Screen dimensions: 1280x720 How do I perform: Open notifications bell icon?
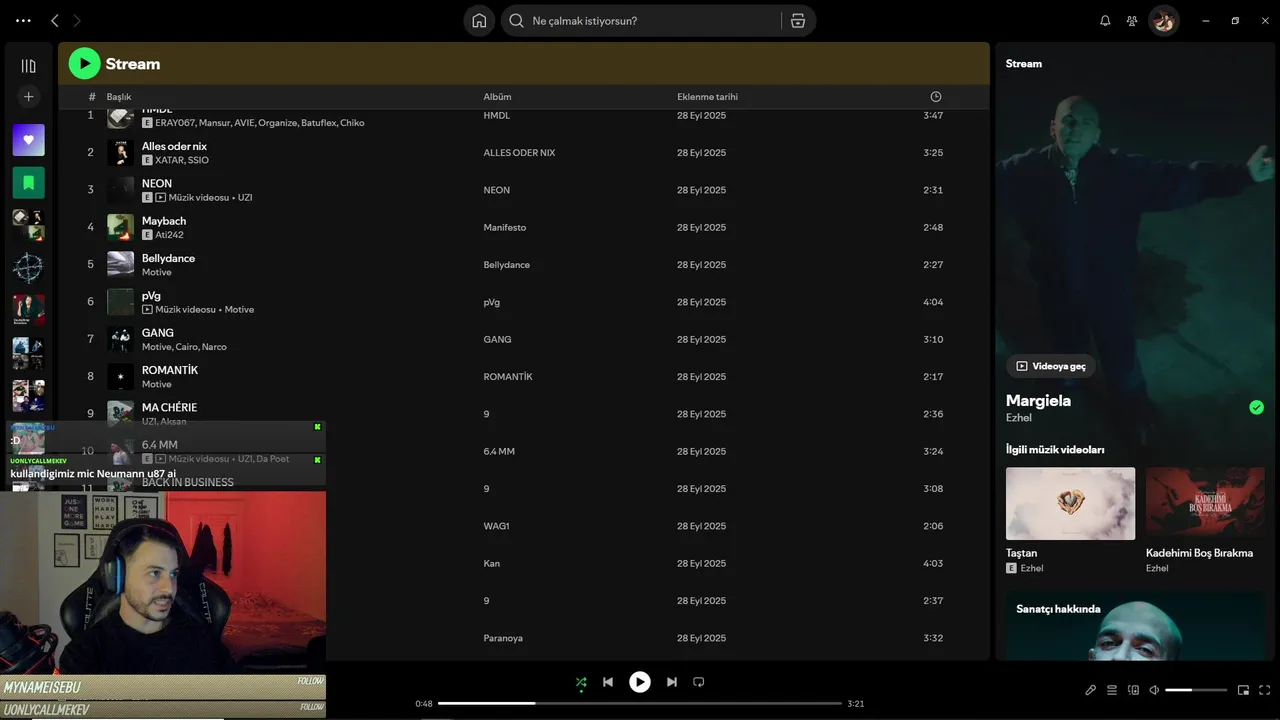(1105, 20)
